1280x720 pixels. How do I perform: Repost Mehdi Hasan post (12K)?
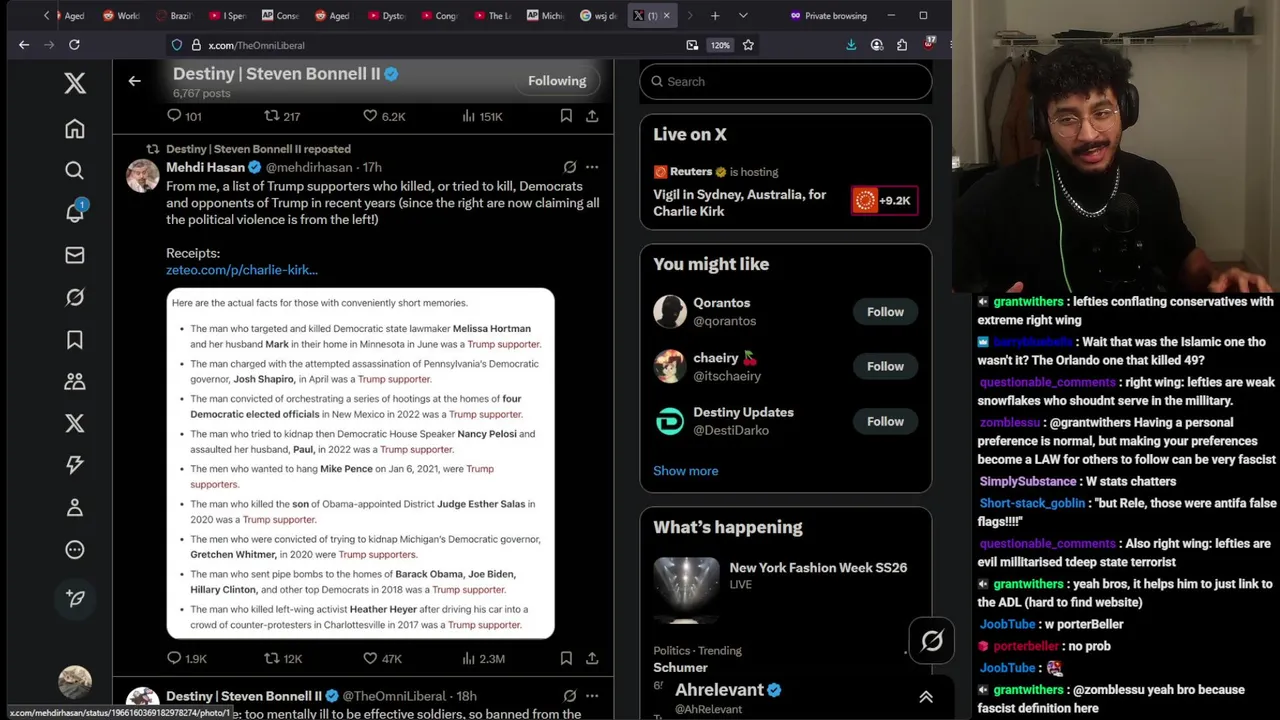tap(283, 658)
